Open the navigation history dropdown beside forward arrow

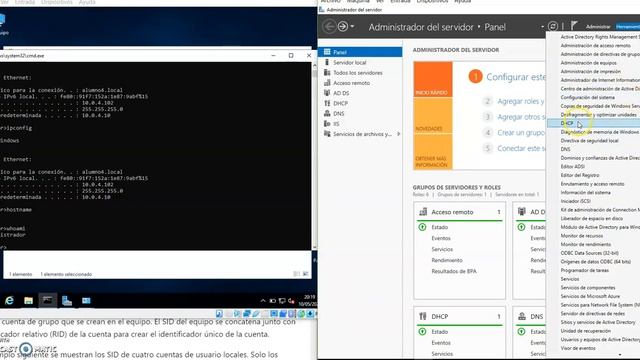352,27
